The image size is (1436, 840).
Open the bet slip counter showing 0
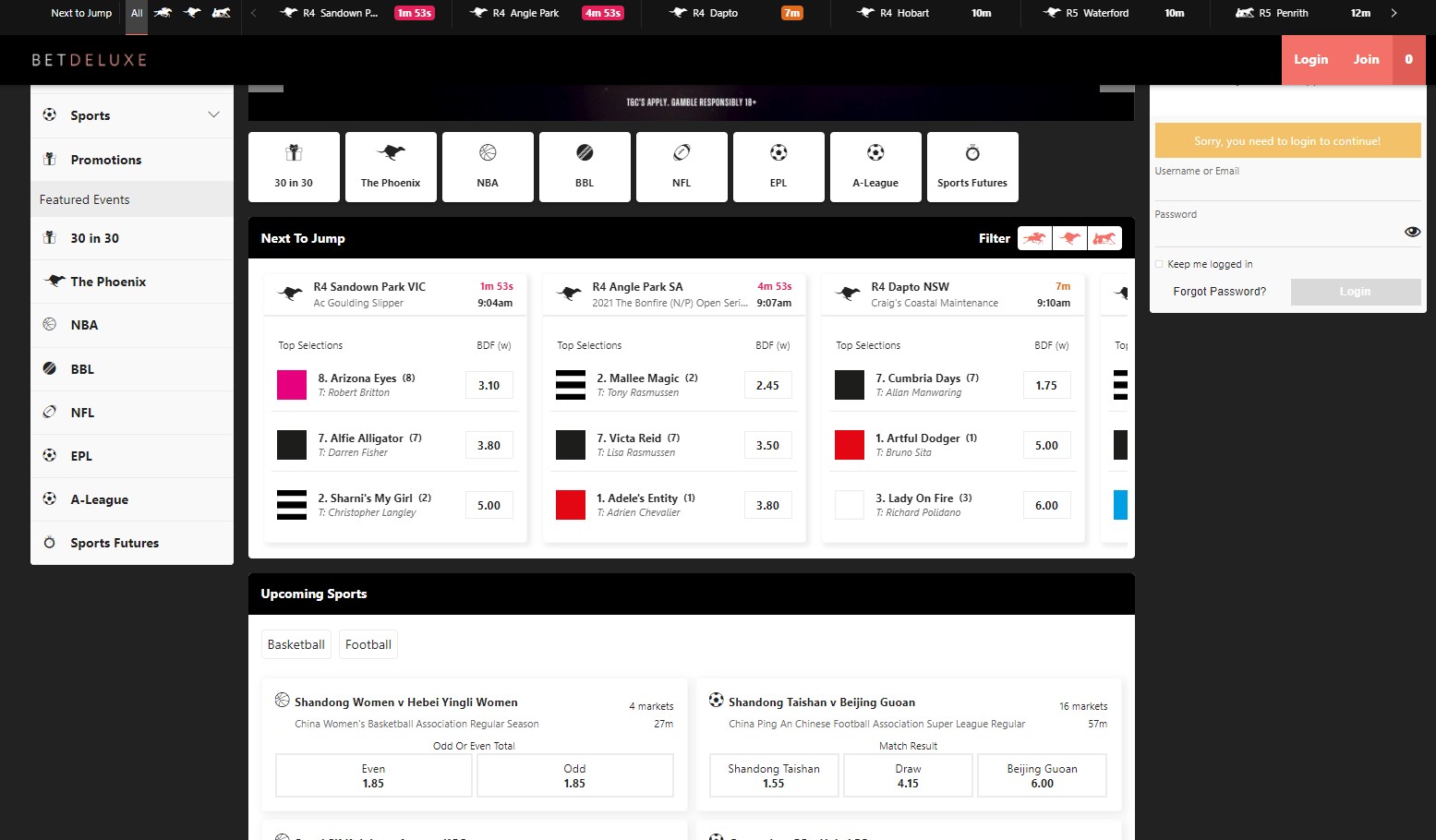click(x=1408, y=59)
